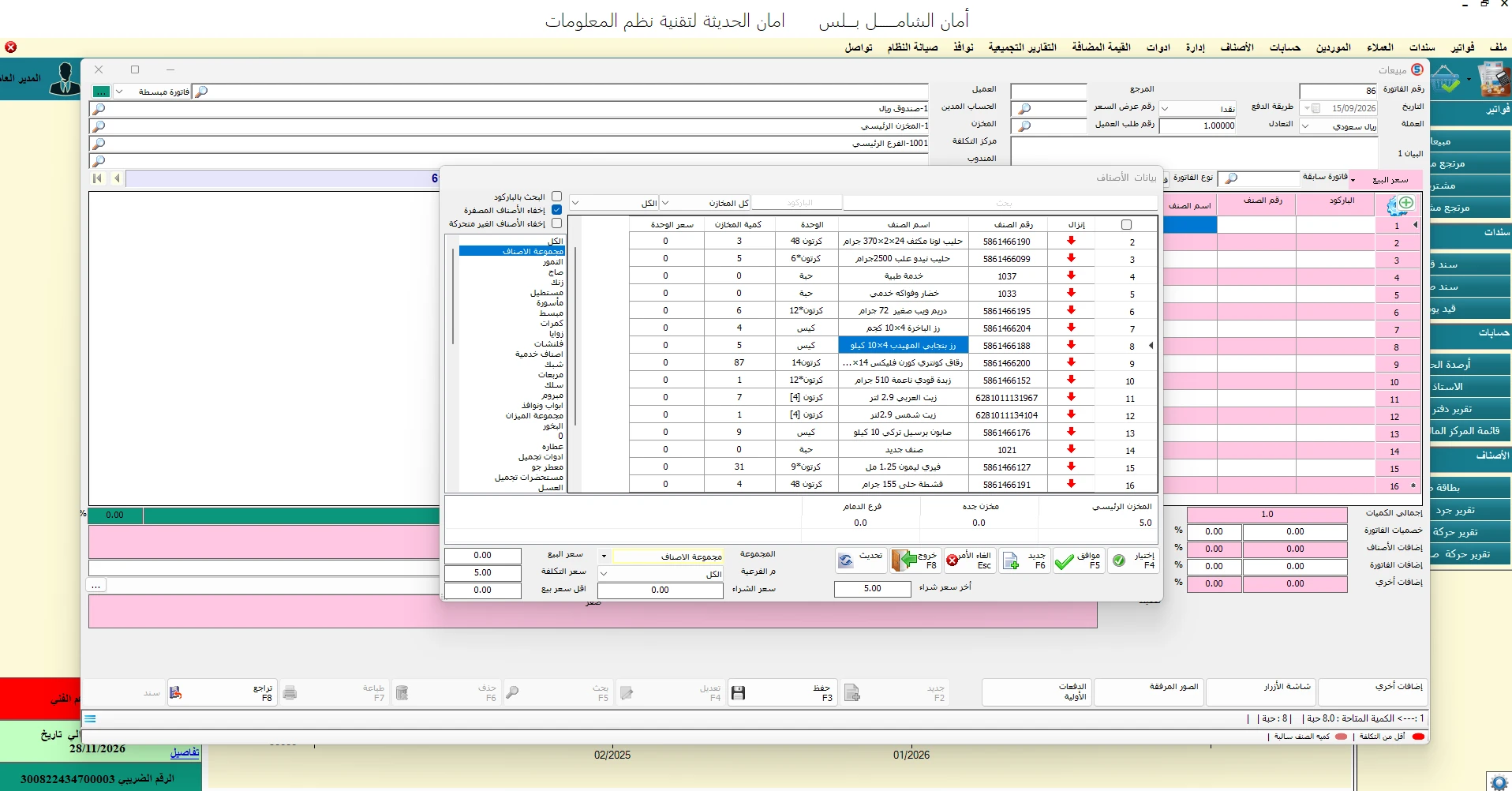Click search magnifier for رقم طلب العميل field
This screenshot has width=1512, height=791.
(x=1024, y=126)
